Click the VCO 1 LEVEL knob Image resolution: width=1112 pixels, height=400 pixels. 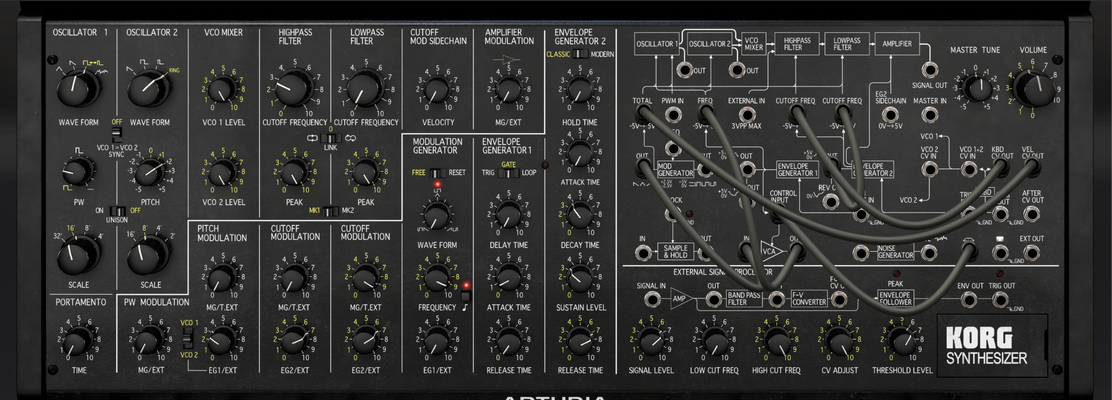(222, 90)
